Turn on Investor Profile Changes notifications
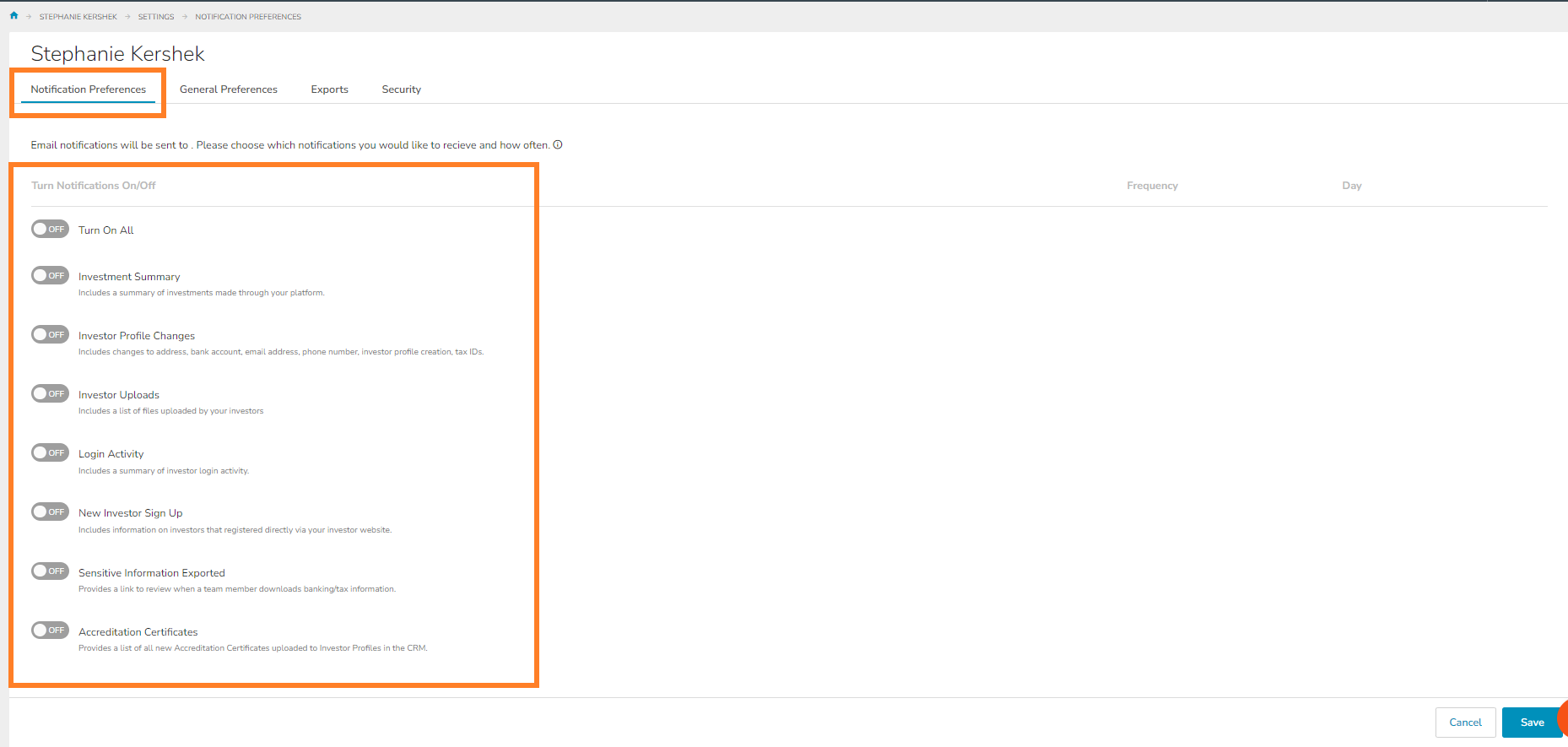 [50, 335]
